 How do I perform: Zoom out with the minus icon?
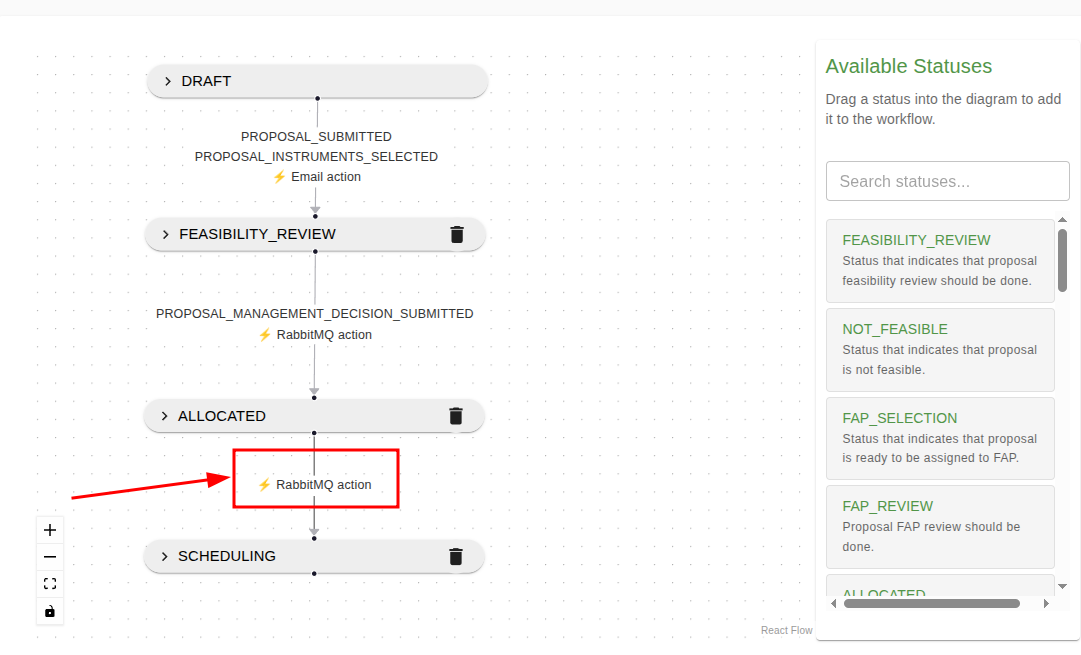49,556
